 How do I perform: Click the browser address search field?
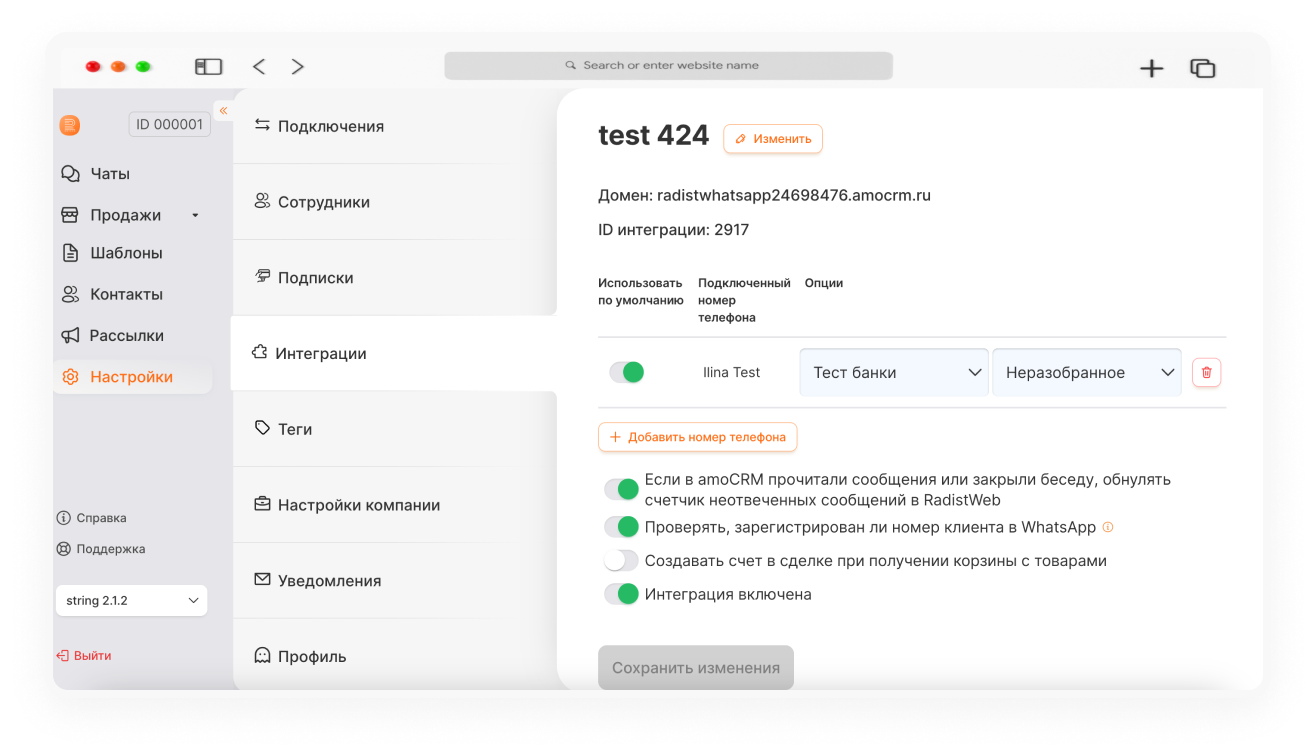pos(668,65)
